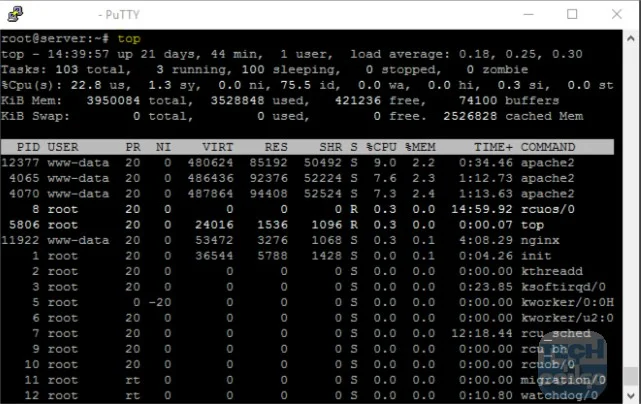641x404 pixels.
Task: Select the load average value 0.18
Action: point(477,54)
